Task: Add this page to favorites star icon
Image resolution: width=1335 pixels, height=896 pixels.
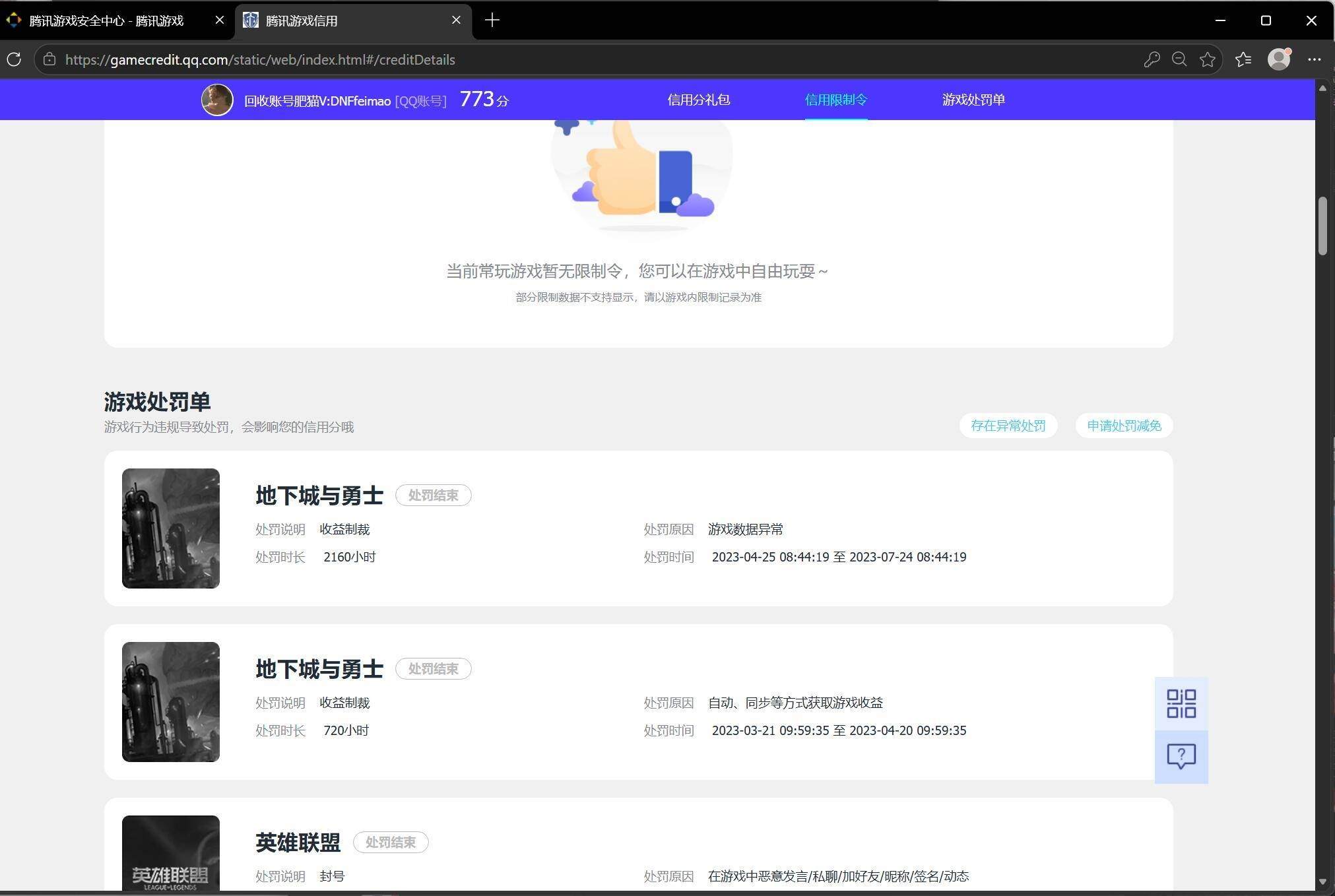Action: pos(1208,59)
